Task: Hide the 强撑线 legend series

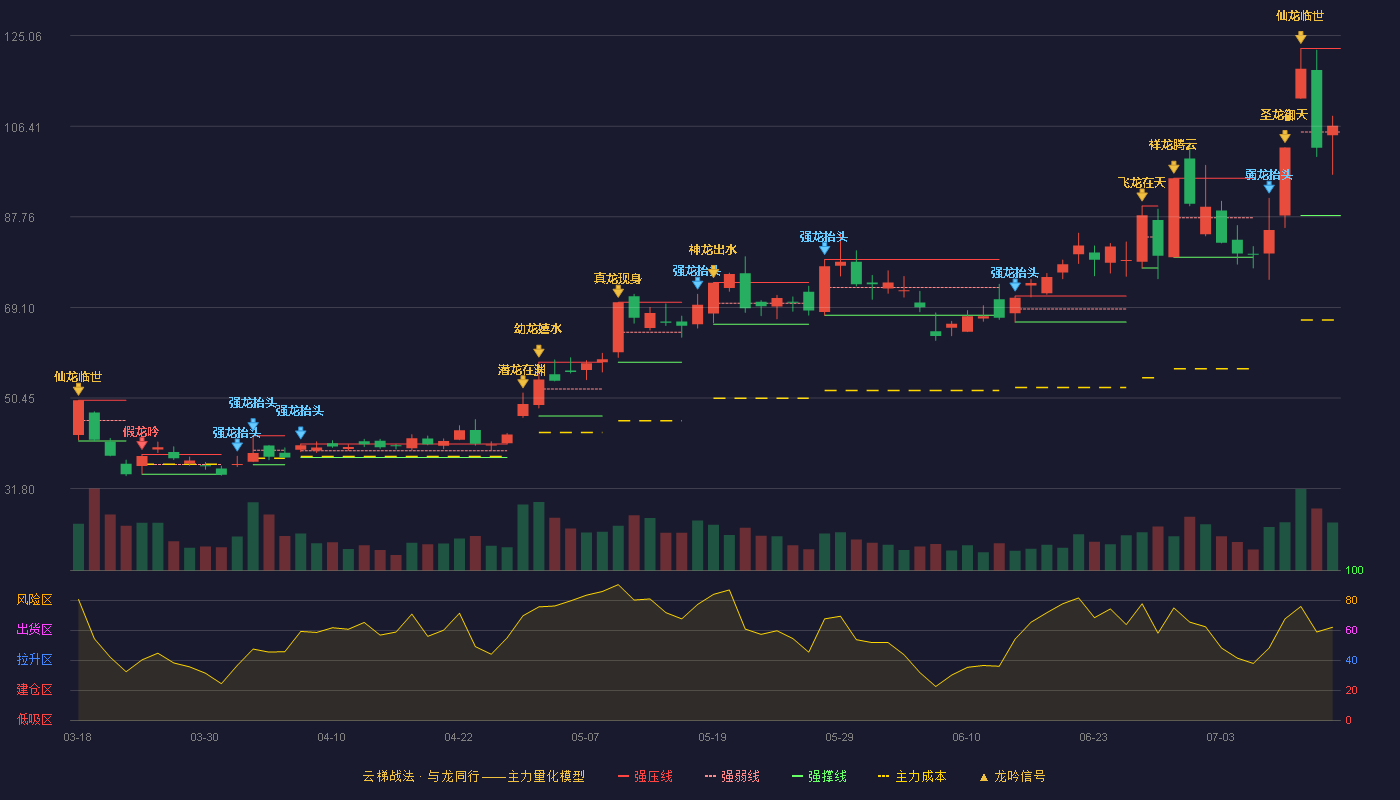Action: (x=819, y=776)
